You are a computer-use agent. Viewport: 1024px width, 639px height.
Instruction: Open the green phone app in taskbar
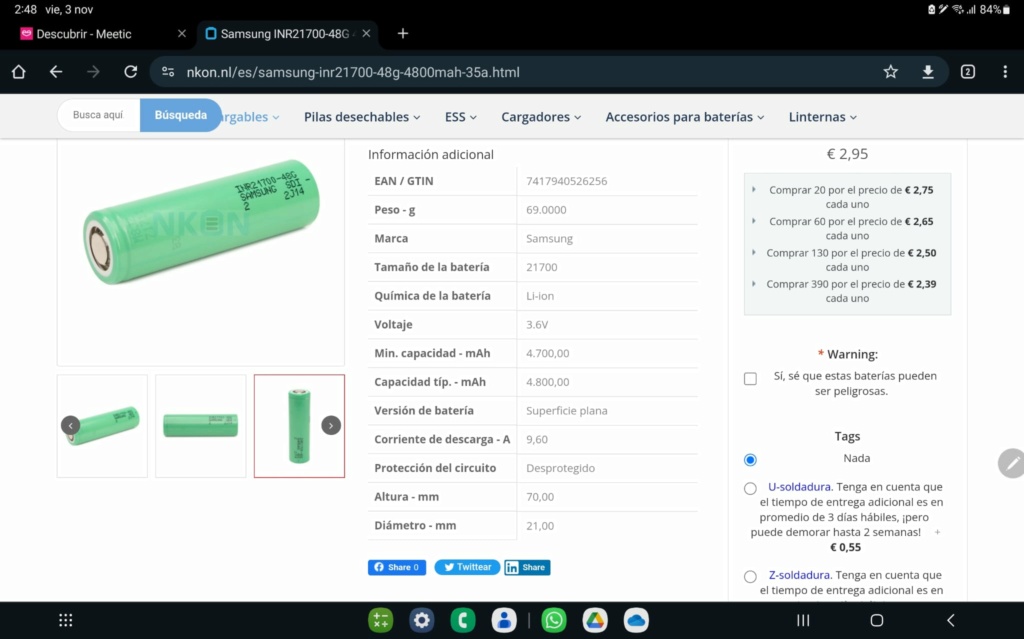(463, 620)
